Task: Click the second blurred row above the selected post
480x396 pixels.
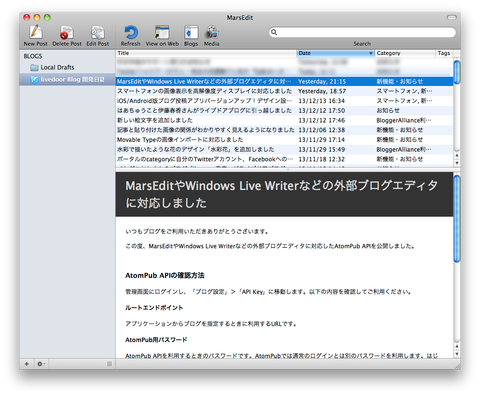Action: tap(285, 72)
